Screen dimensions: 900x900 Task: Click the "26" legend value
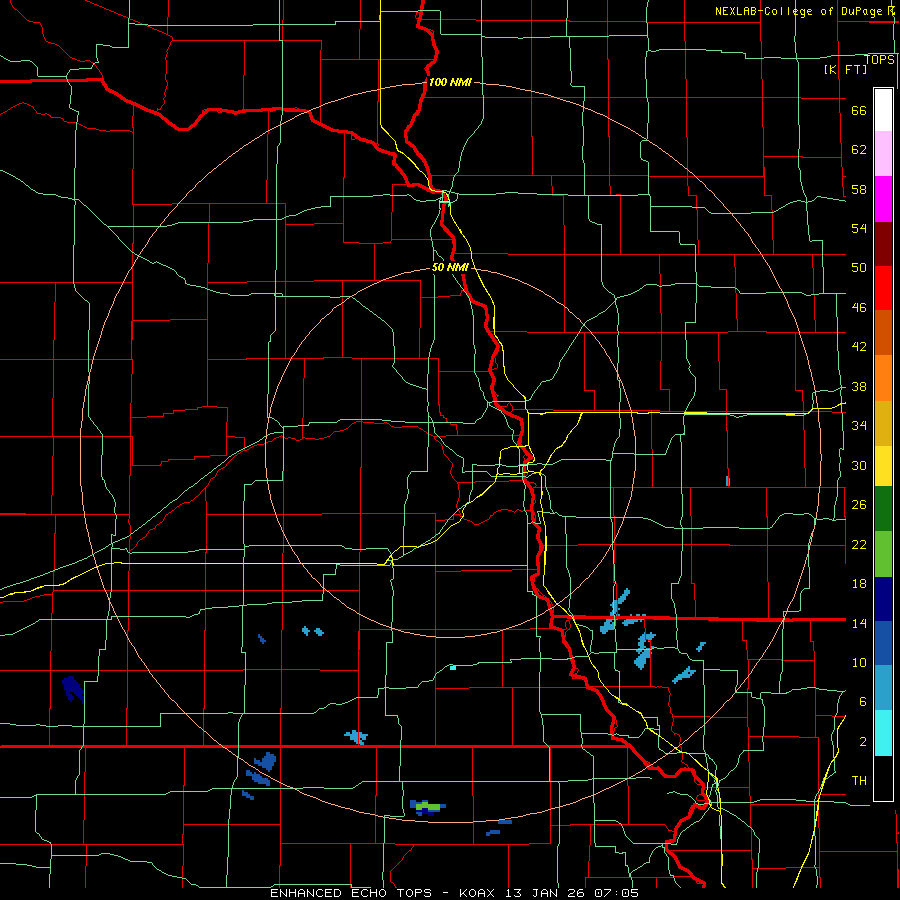(859, 505)
